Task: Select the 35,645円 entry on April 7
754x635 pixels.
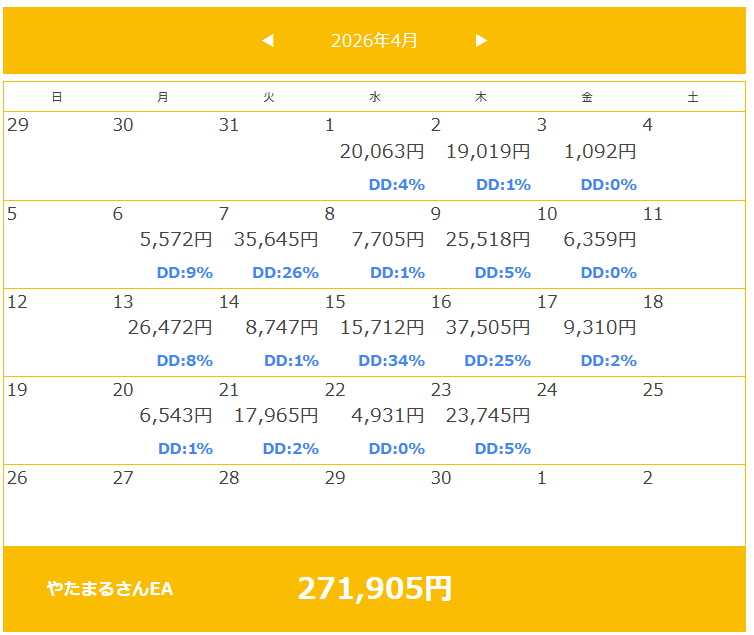Action: pyautogui.click(x=276, y=239)
